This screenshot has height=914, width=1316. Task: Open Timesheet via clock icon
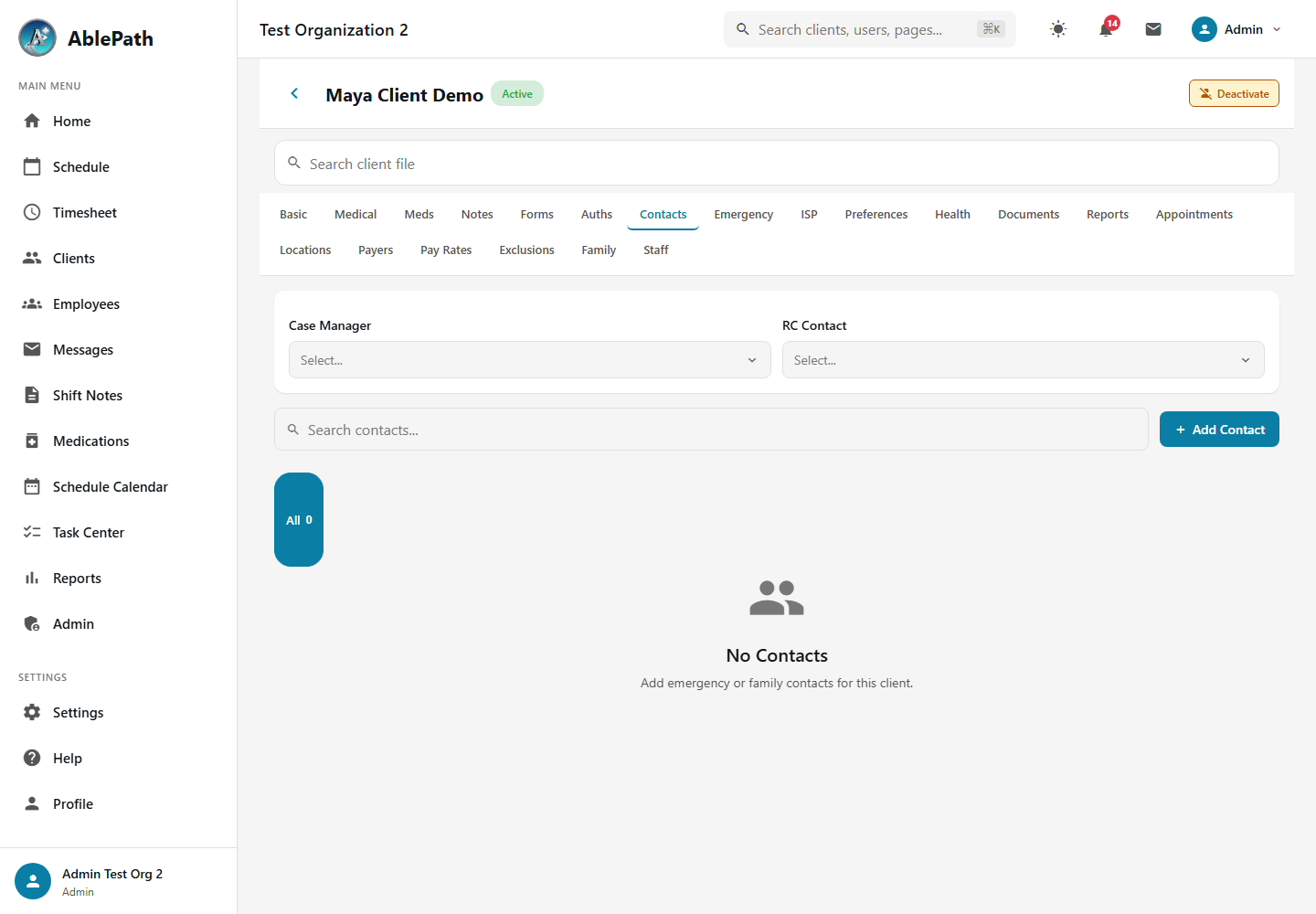click(32, 212)
